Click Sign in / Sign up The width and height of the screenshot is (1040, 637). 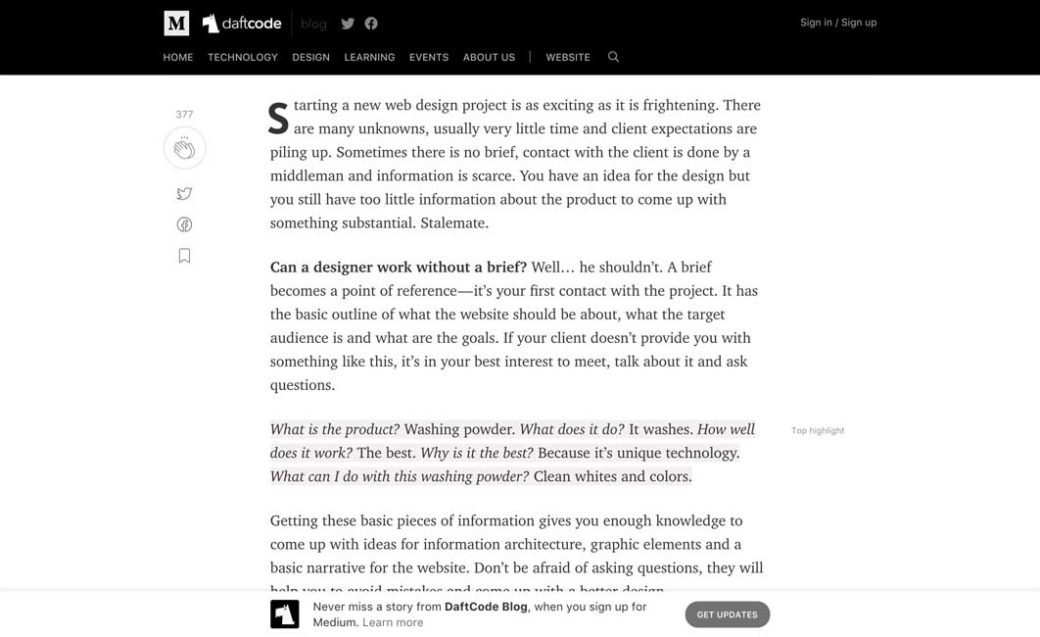click(x=838, y=23)
